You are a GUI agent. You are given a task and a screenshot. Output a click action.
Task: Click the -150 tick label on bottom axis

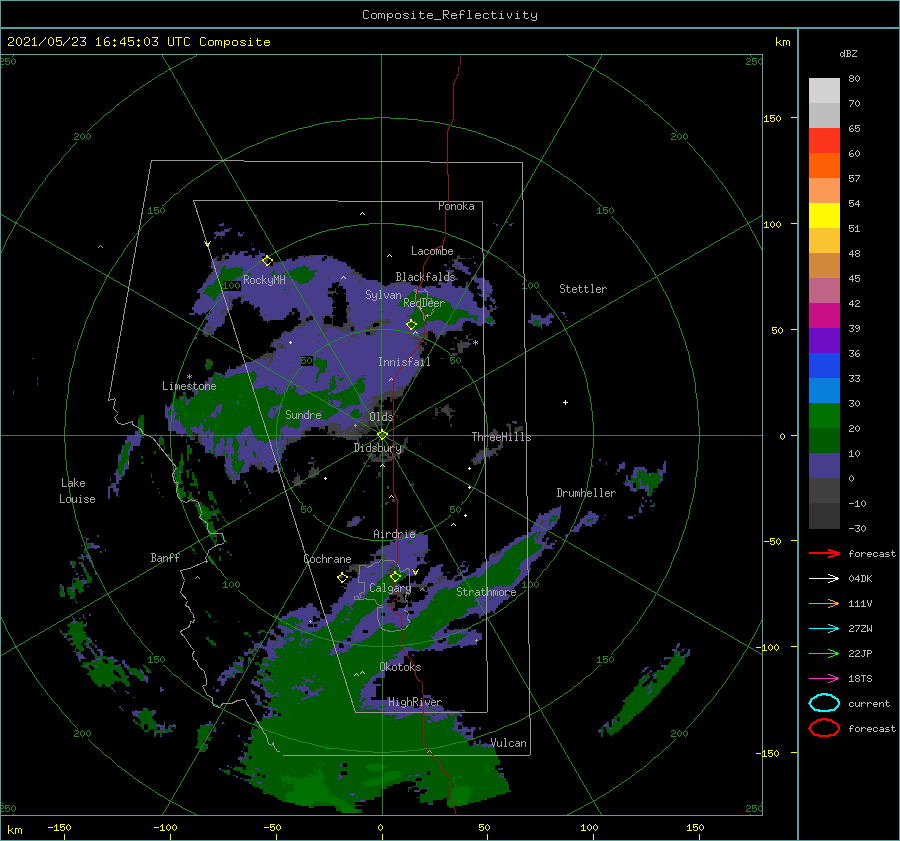59,827
